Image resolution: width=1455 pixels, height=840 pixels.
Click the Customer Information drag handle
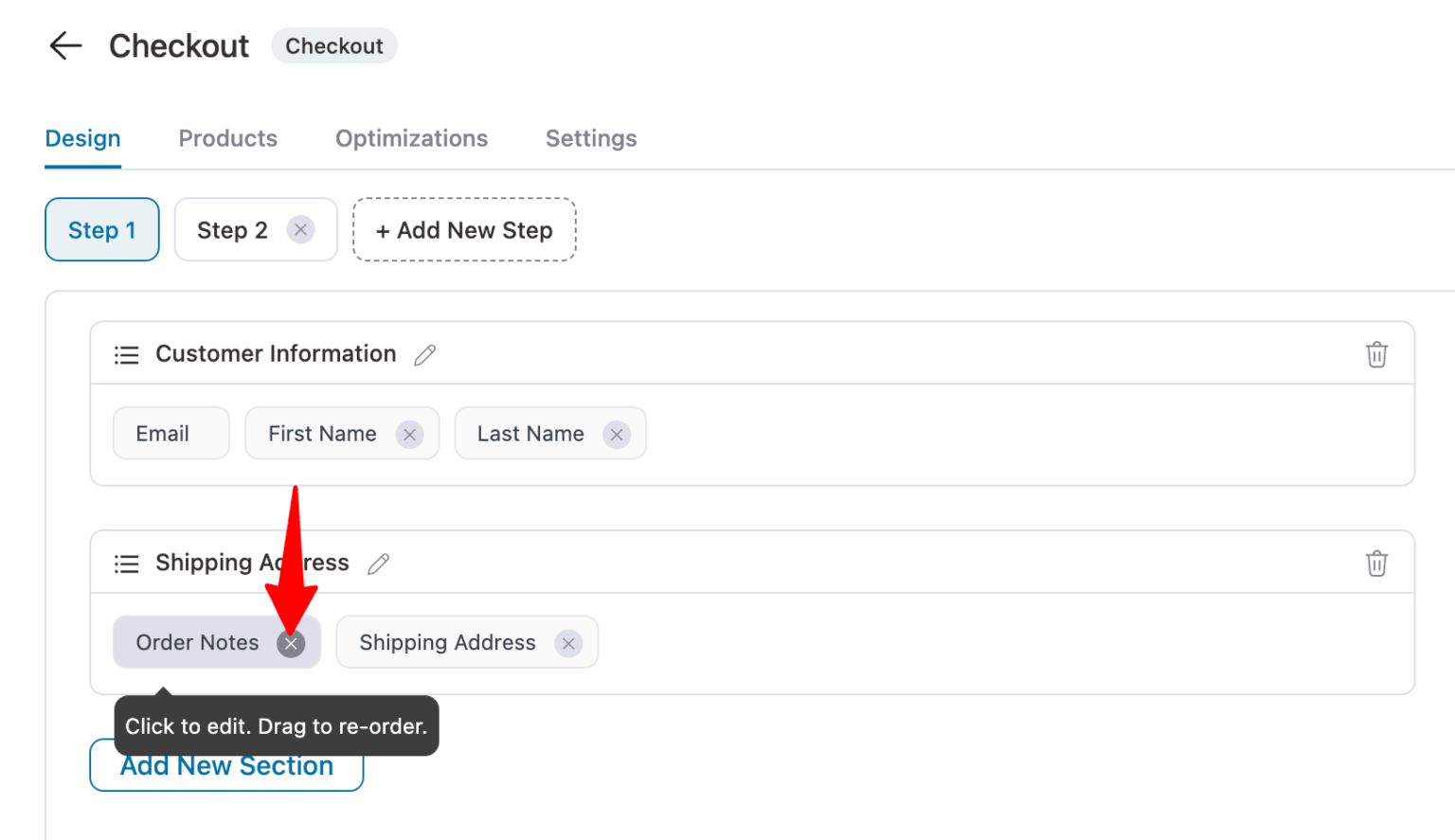coord(126,354)
